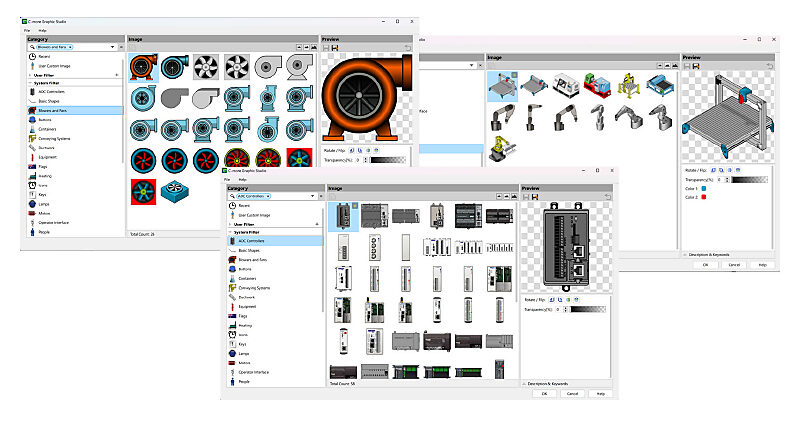Expand category dropdown arrow in robot images window
800x427 pixels.
(x=472, y=65)
